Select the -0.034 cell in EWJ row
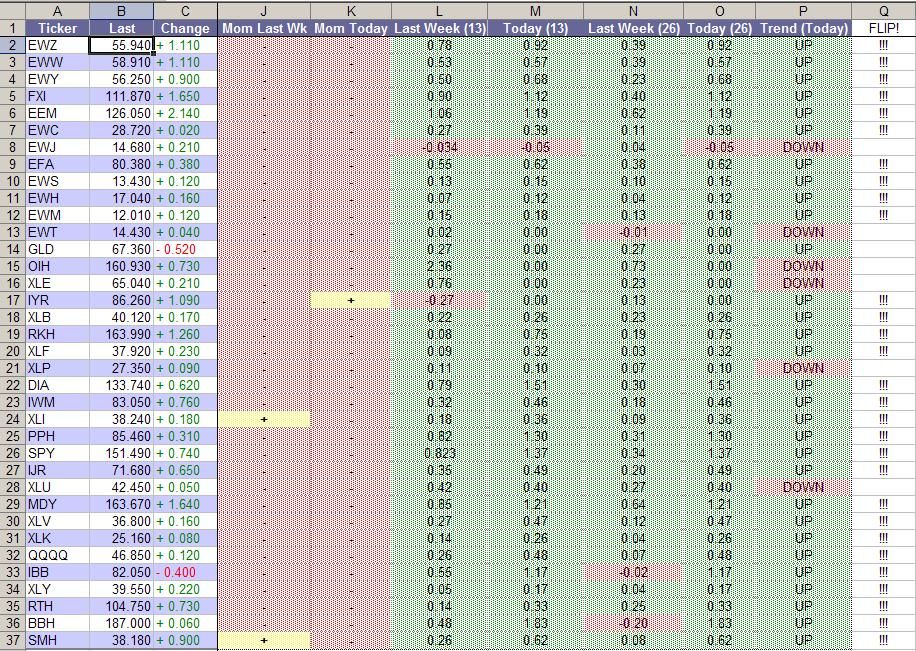This screenshot has width=916, height=651. point(439,147)
